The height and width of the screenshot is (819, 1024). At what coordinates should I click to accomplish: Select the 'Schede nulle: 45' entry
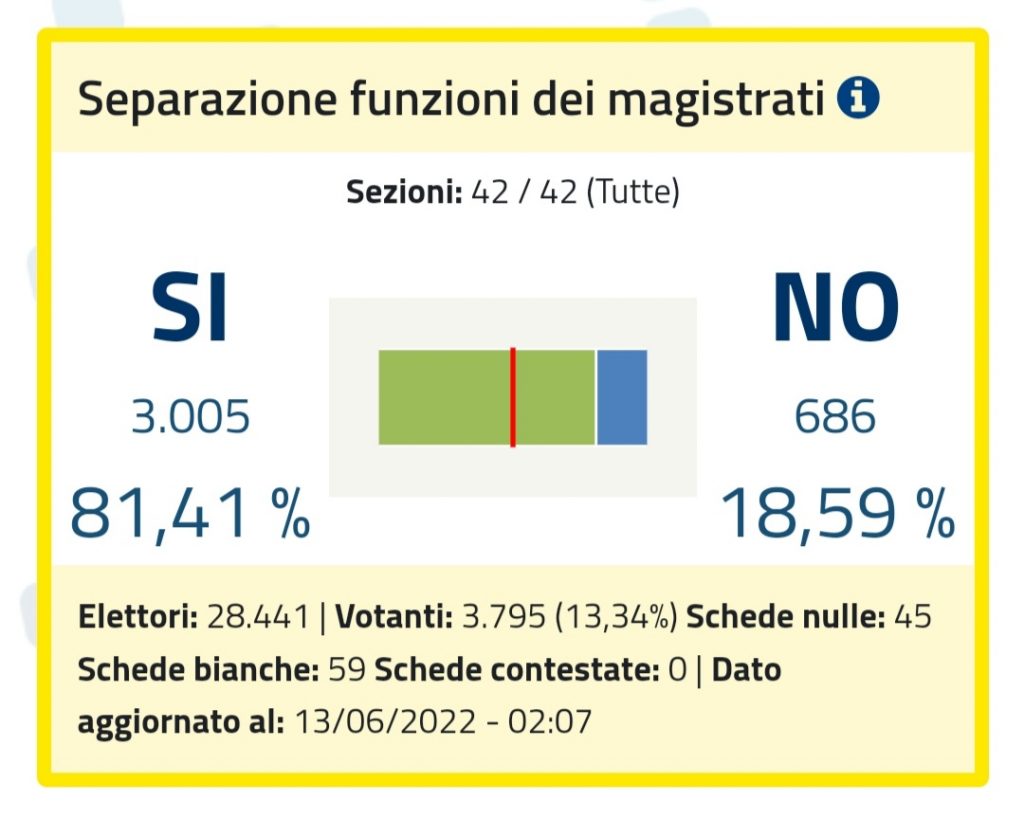809,617
